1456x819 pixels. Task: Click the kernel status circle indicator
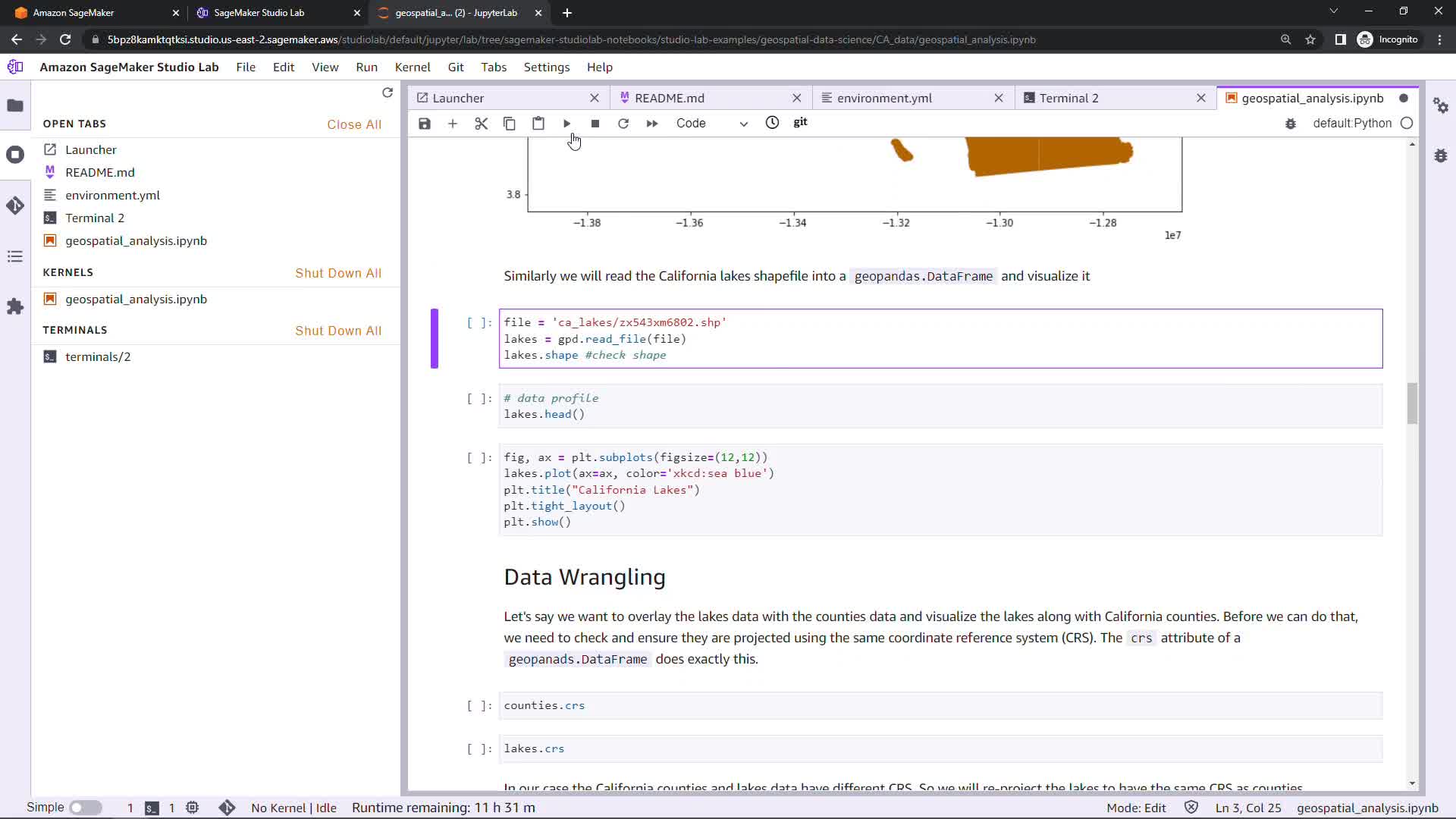pyautogui.click(x=1407, y=123)
